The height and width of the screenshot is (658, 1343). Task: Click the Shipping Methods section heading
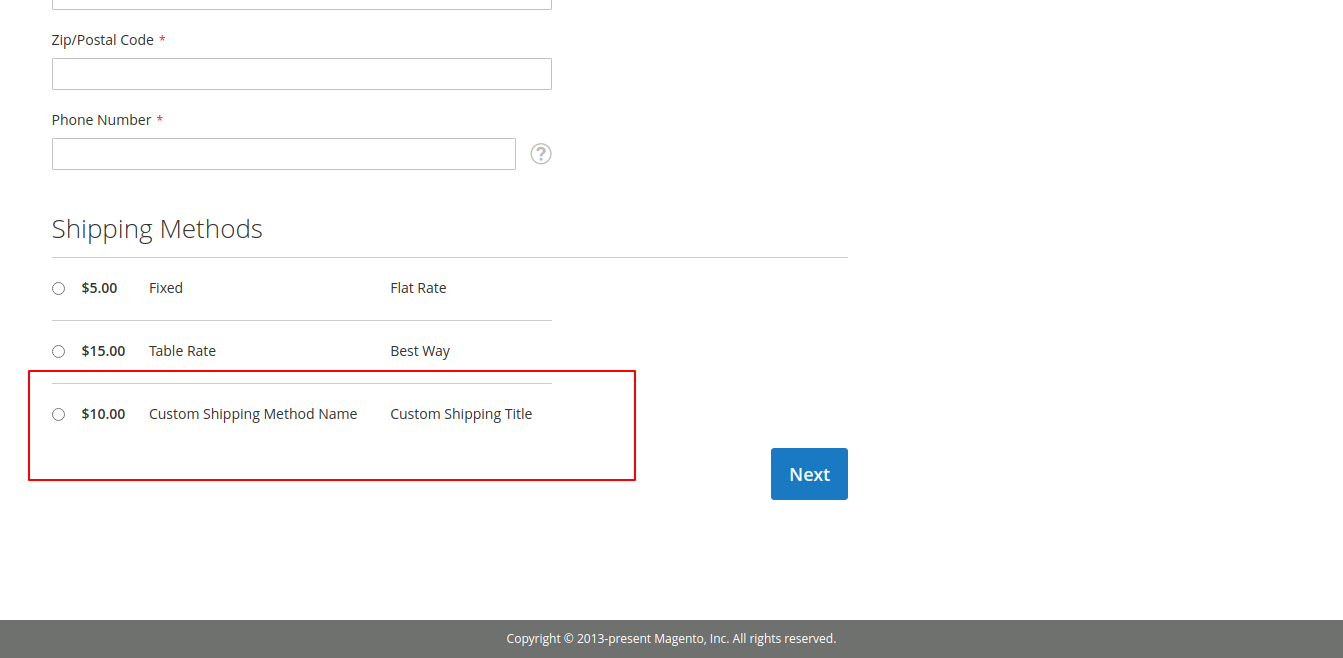(x=157, y=229)
